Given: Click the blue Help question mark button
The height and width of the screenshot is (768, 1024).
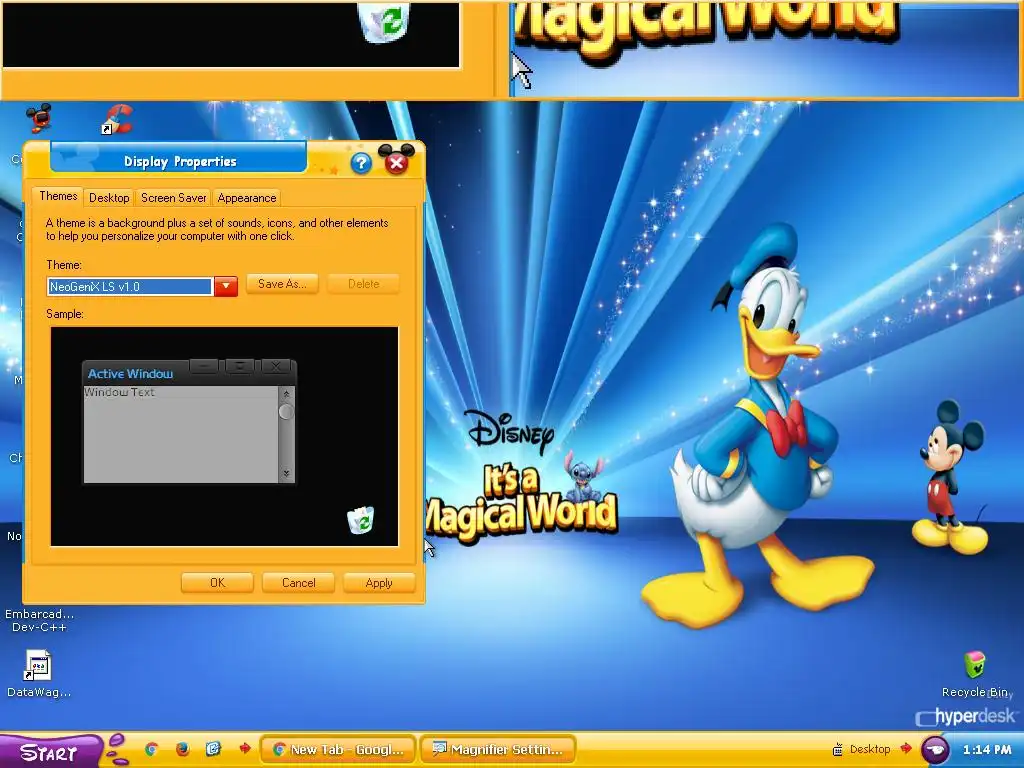Looking at the screenshot, I should tap(361, 163).
